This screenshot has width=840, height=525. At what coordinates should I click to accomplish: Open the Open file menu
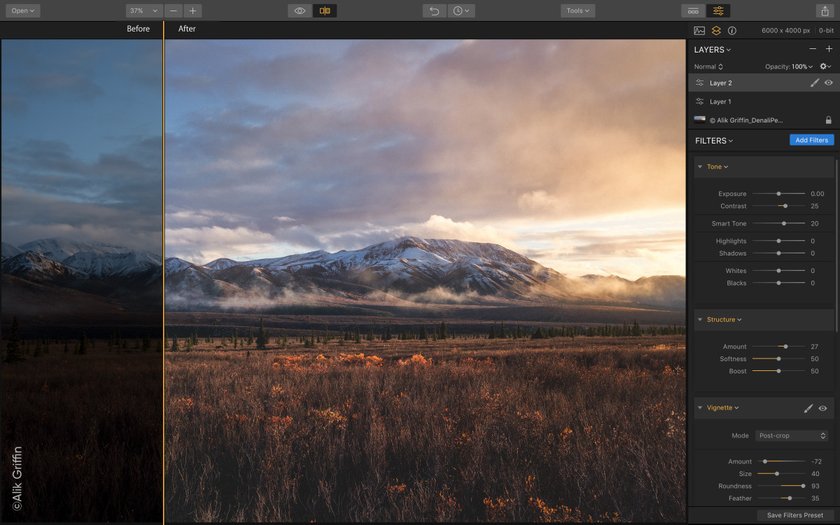tap(23, 11)
